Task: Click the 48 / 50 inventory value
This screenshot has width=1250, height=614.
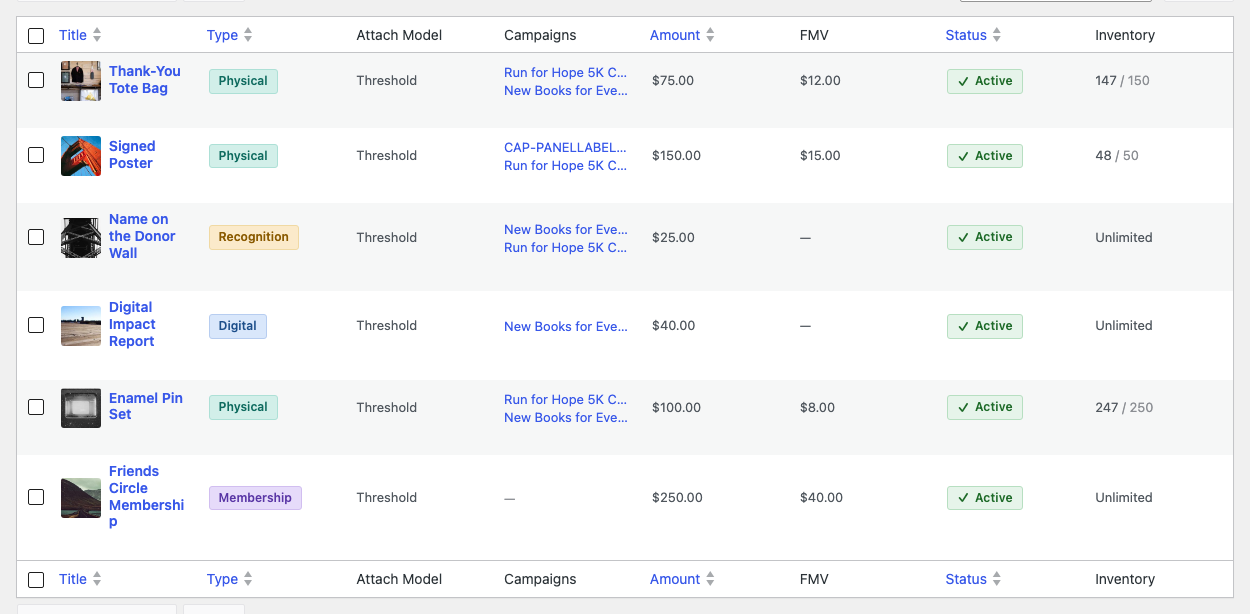Action: click(x=1117, y=155)
